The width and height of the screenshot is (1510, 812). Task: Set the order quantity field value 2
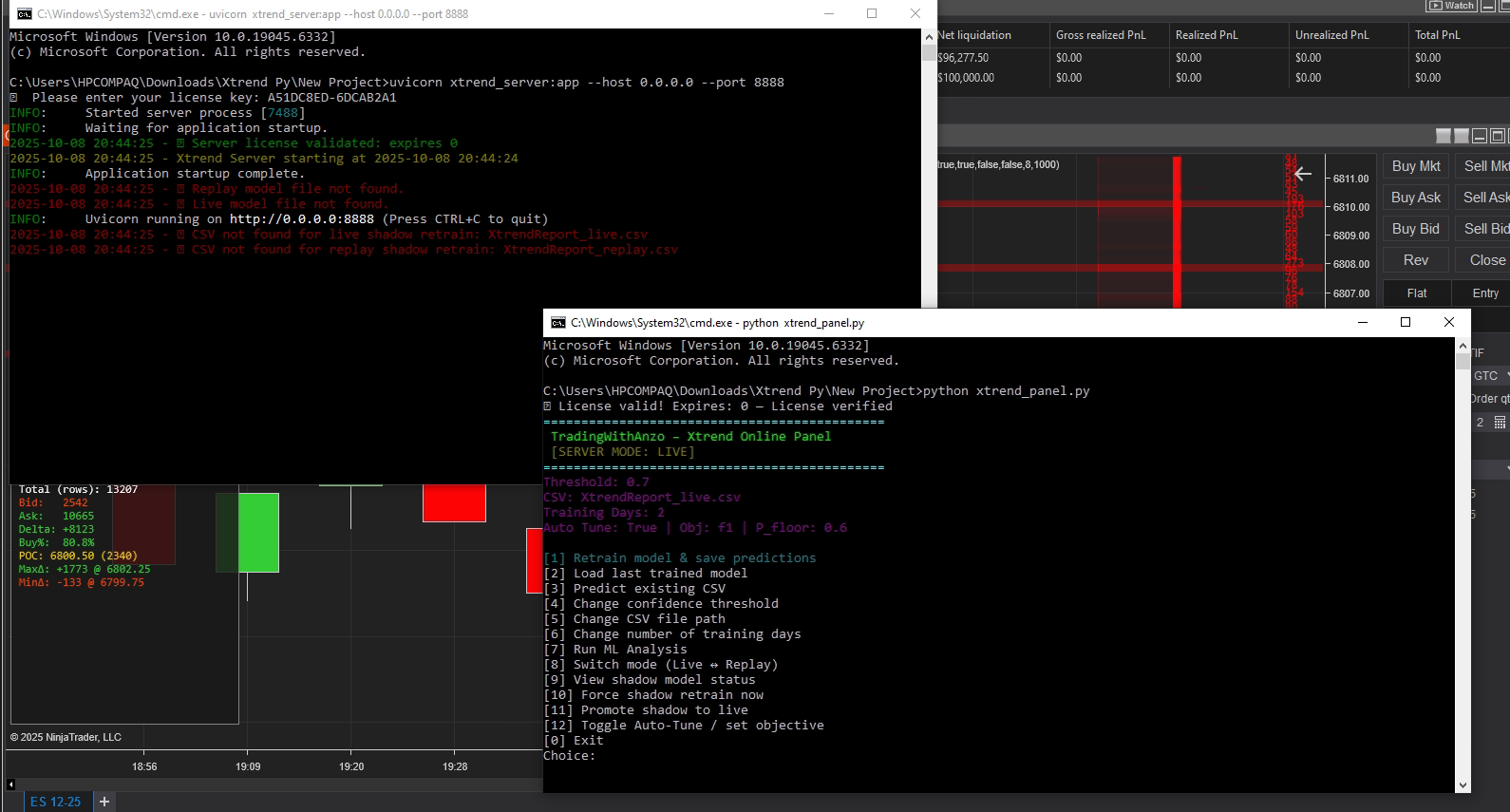click(1481, 423)
